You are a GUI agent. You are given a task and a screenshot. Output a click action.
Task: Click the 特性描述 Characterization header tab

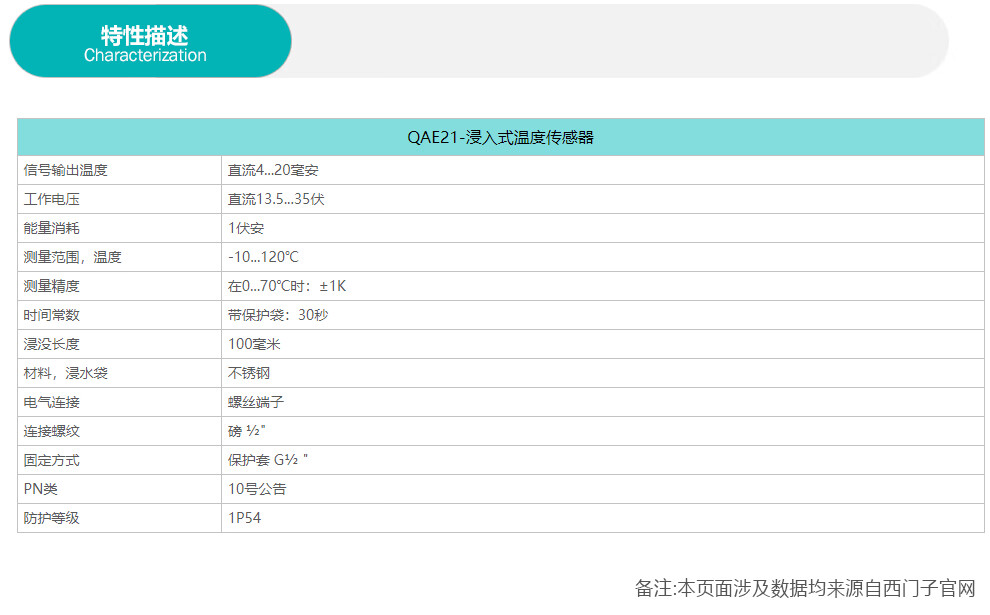tap(150, 42)
